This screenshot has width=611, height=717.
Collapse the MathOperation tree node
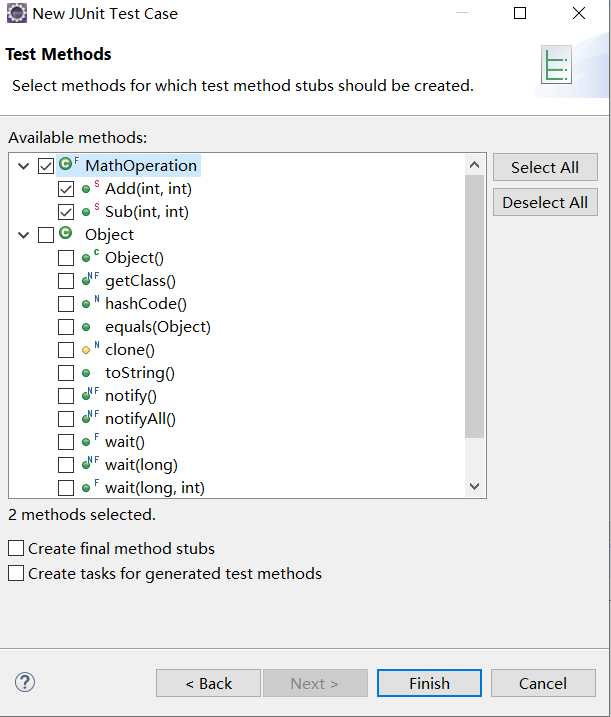point(23,166)
